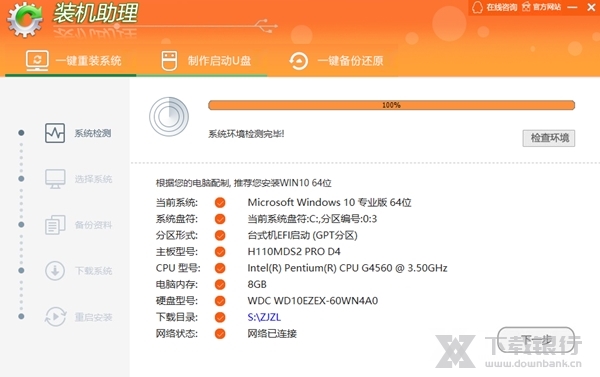
Task: Click the home icon beside 官方网站
Action: [x=527, y=7]
